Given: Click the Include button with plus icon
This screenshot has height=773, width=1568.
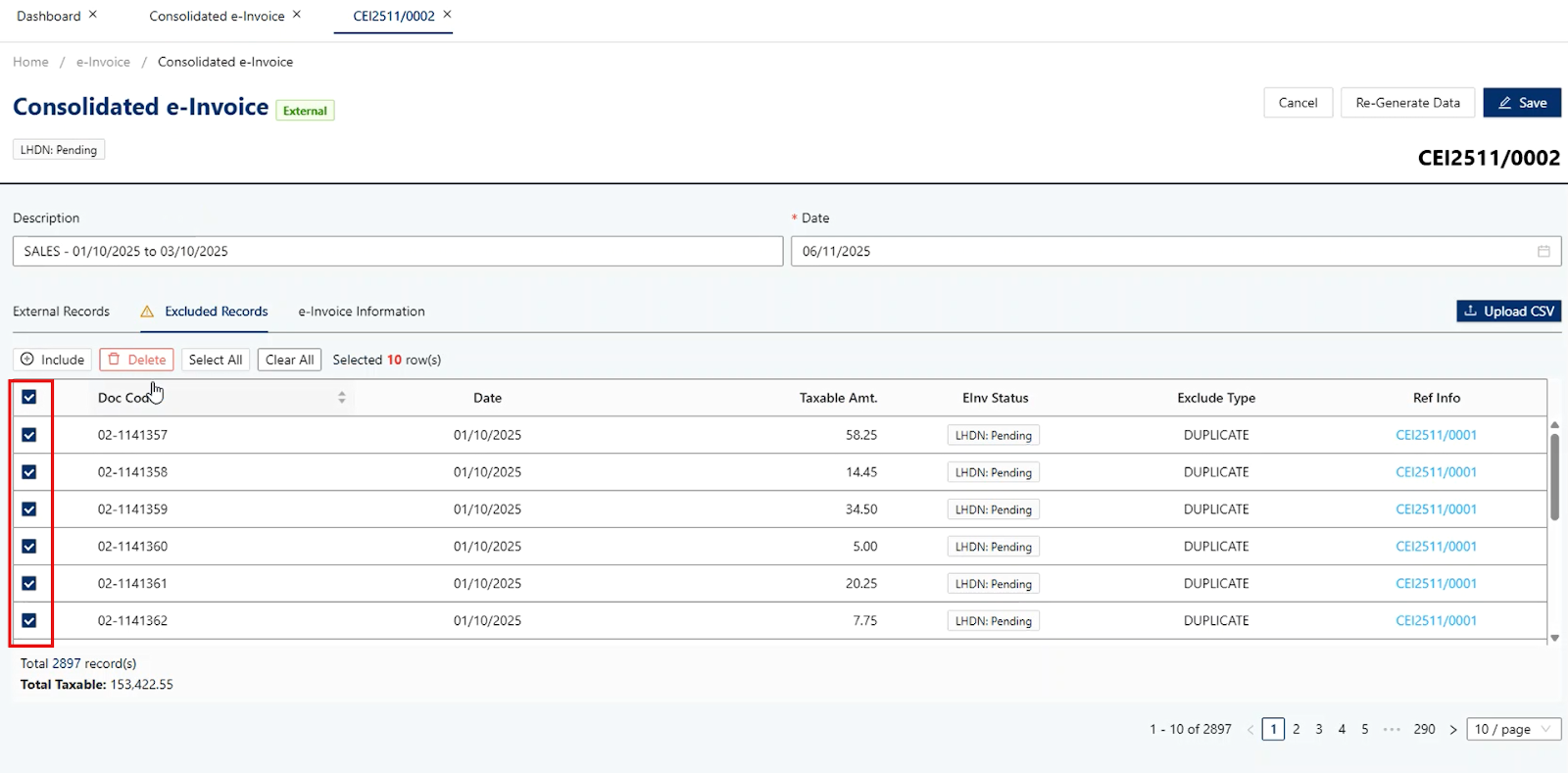Looking at the screenshot, I should pyautogui.click(x=53, y=361).
